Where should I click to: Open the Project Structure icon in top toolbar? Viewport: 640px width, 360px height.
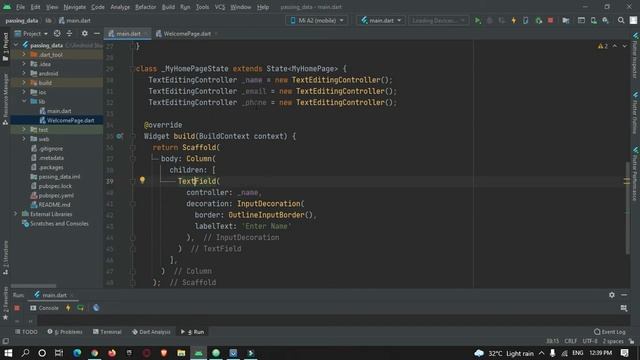(566, 20)
